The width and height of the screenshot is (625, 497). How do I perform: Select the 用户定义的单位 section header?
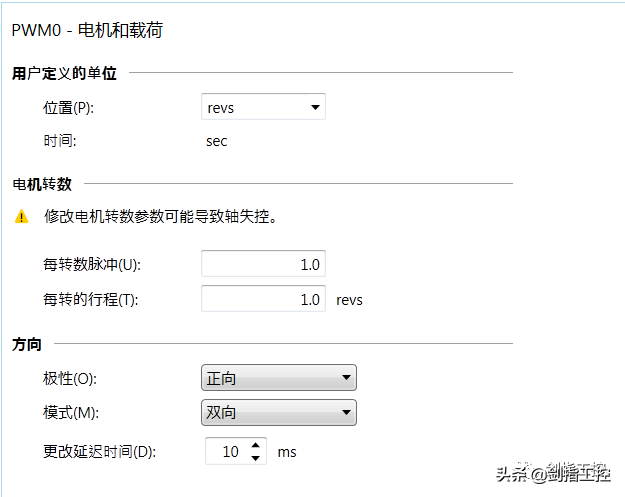pos(64,73)
